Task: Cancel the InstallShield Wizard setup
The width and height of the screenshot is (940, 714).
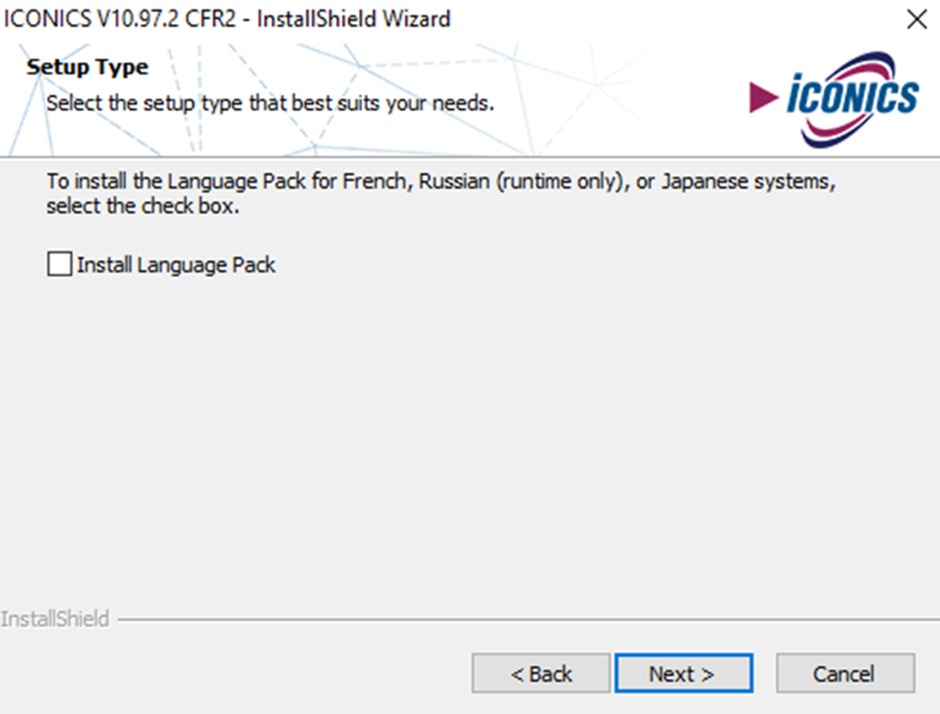Action: point(845,673)
